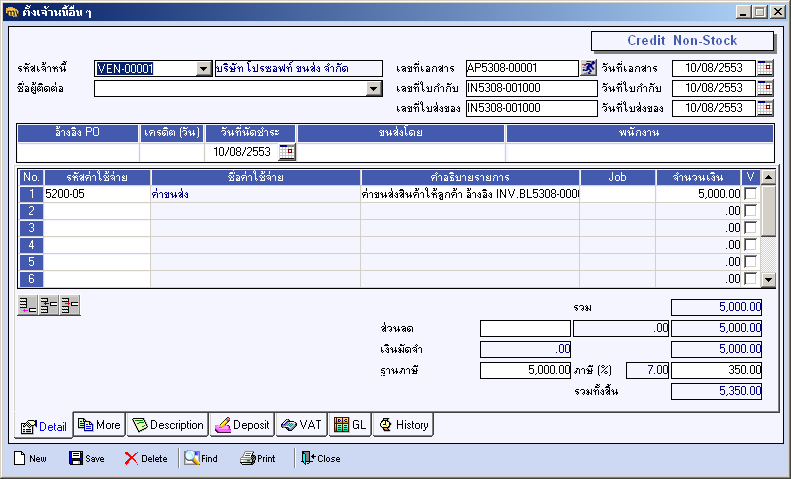Toggle V checkbox on row 1
The image size is (791, 479).
click(x=750, y=194)
